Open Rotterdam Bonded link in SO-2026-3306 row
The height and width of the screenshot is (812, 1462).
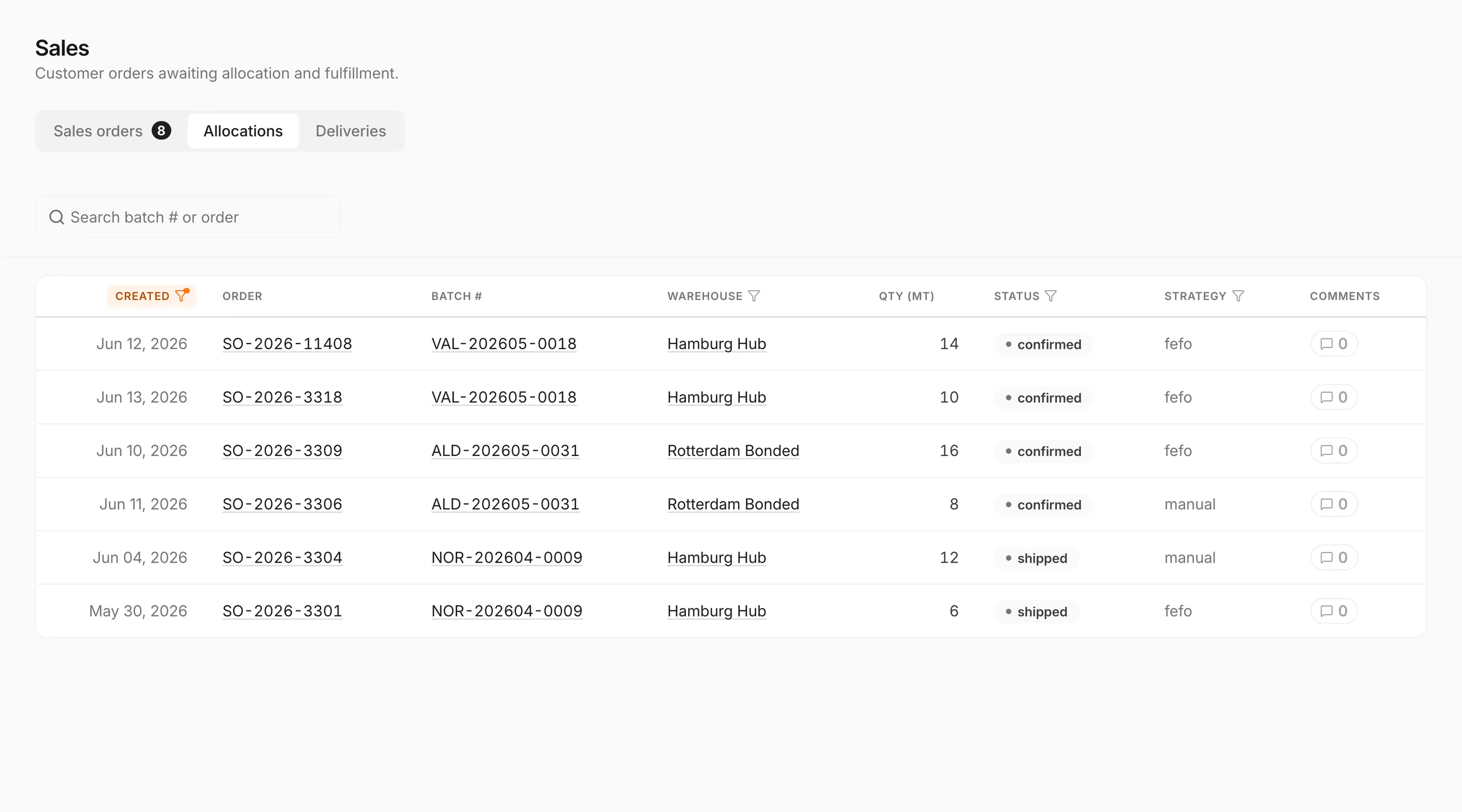point(733,504)
